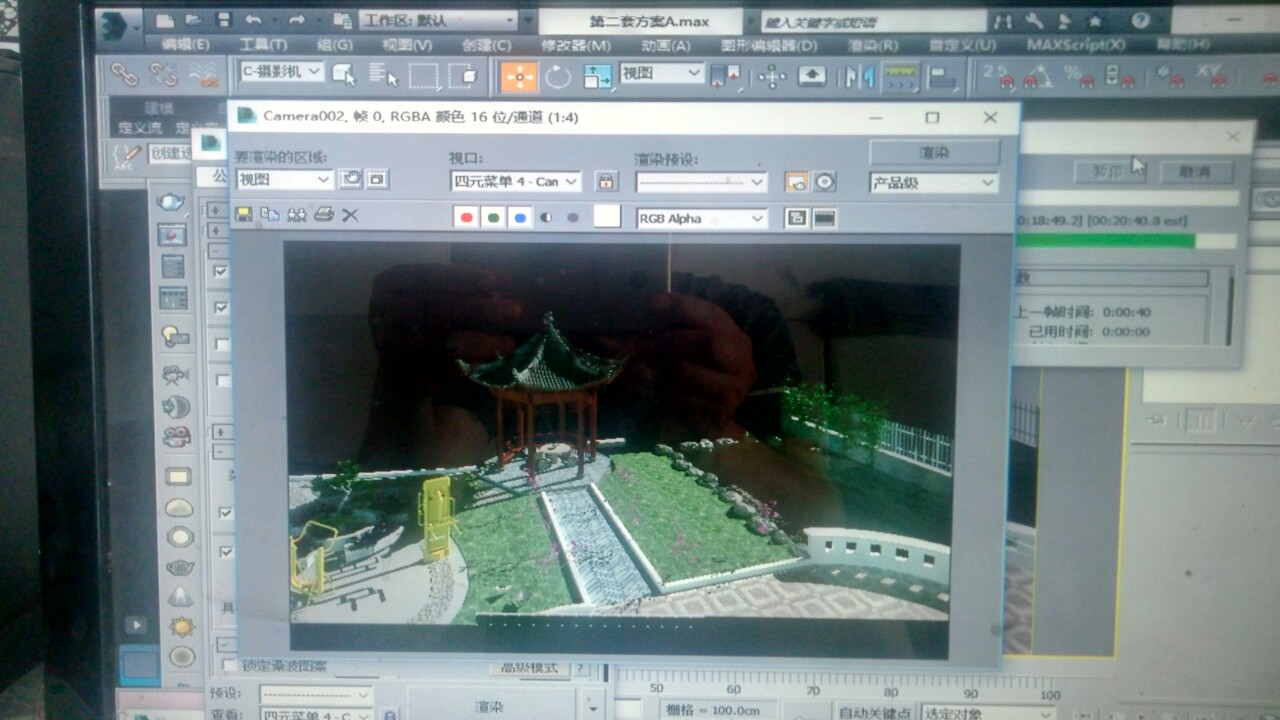Click the 取消 button in rendering dialog

[x=1195, y=172]
